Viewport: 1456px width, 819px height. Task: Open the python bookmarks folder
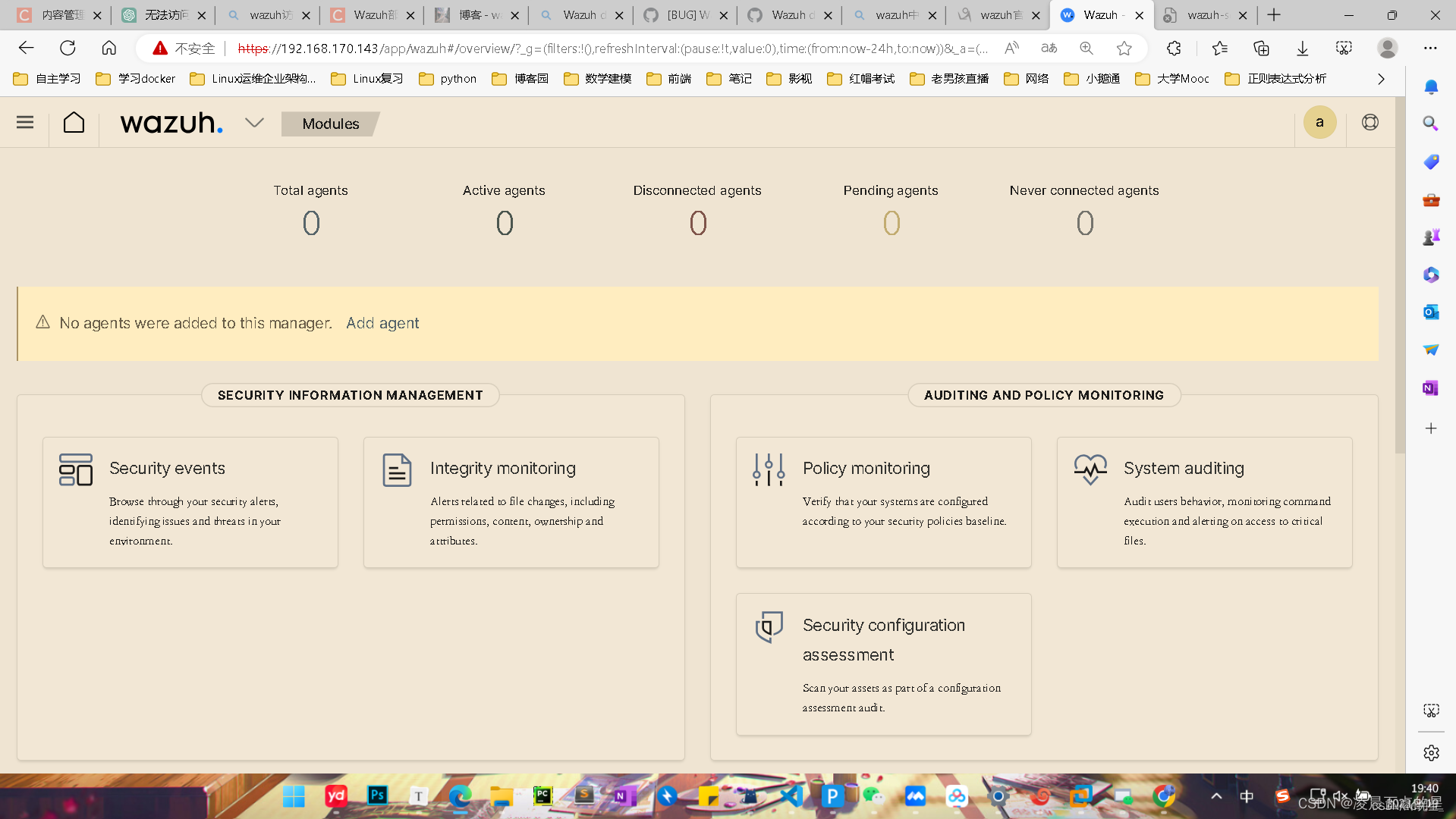point(448,79)
